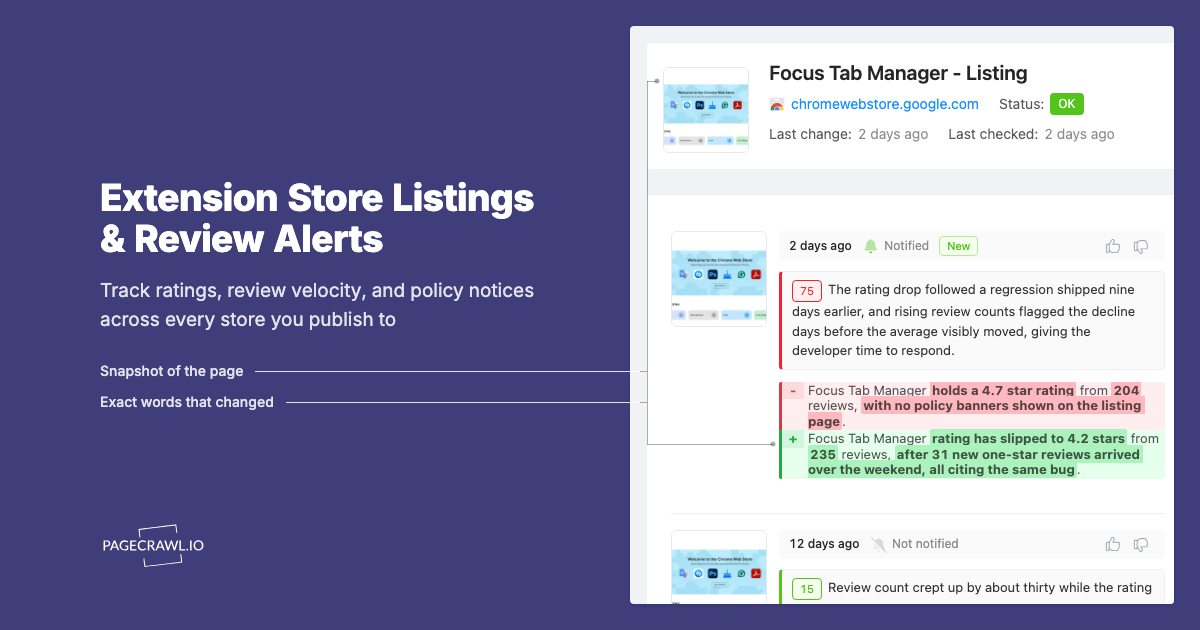This screenshot has height=630, width=1200.
Task: Click the 2 days ago timestamp on the change entry
Action: point(820,246)
